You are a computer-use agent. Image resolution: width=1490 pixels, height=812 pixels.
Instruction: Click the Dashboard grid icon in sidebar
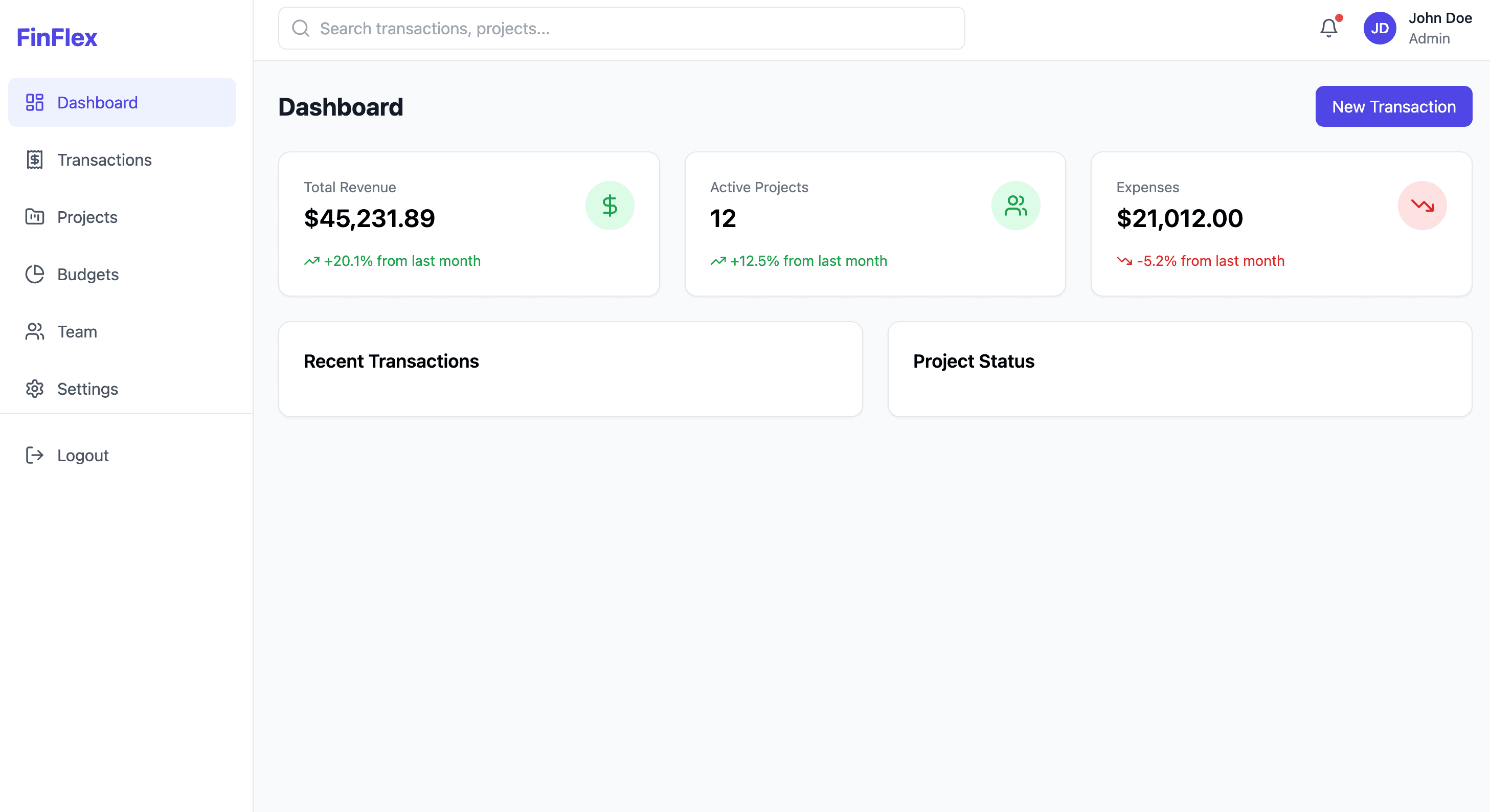point(35,102)
